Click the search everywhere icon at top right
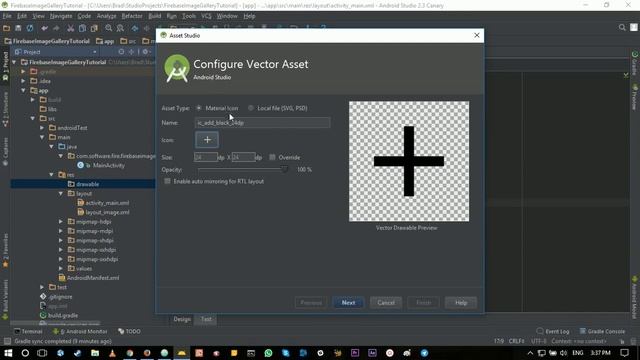Image resolution: width=640 pixels, height=360 pixels. pos(622,28)
